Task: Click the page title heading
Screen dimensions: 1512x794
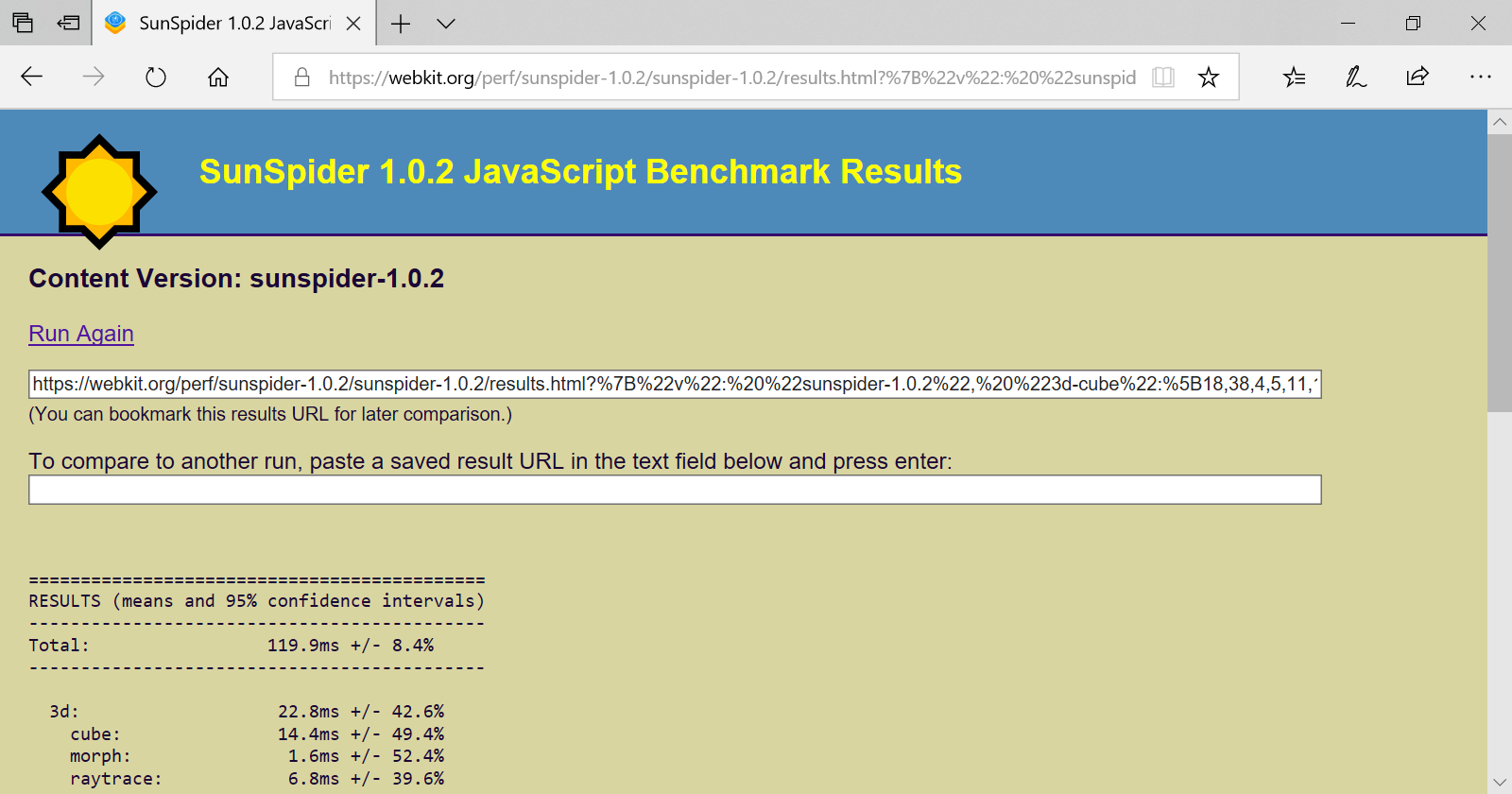Action: [580, 172]
